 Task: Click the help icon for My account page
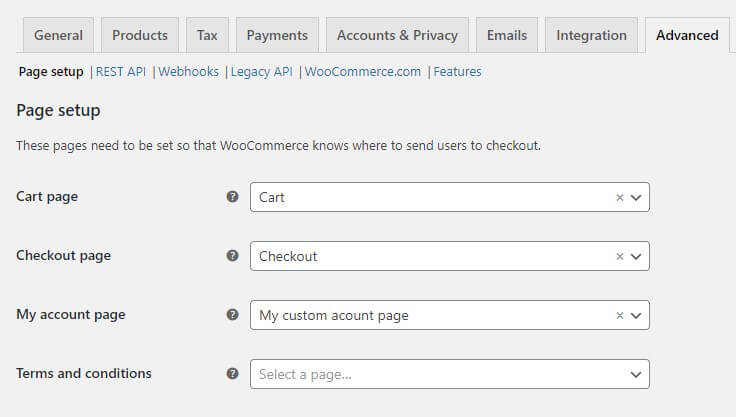(x=232, y=315)
